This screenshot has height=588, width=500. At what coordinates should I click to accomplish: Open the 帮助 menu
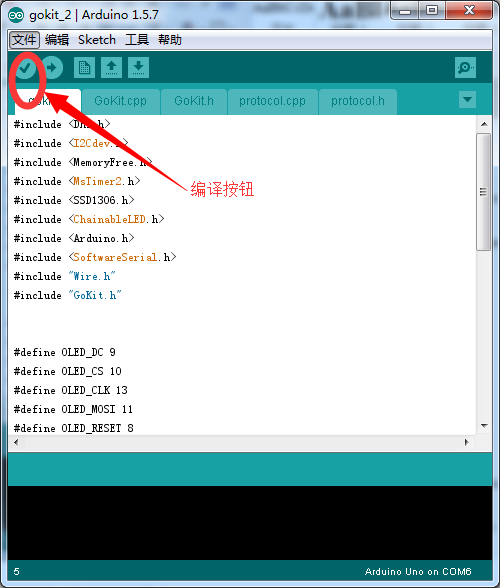click(x=170, y=40)
